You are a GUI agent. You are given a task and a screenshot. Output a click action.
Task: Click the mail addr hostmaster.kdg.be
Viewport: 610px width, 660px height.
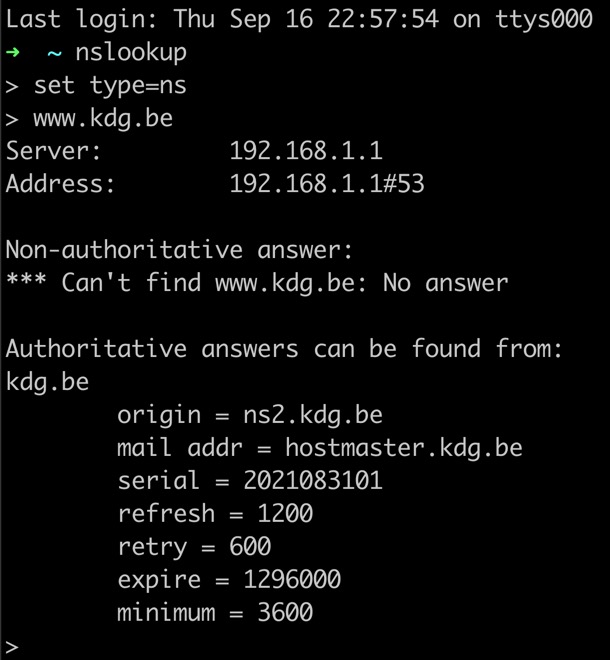(x=404, y=447)
